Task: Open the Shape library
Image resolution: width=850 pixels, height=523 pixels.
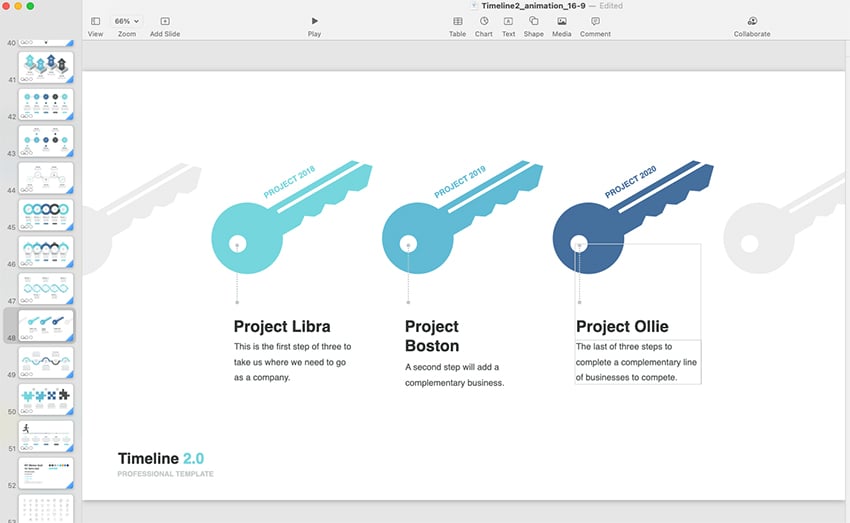Action: 534,21
